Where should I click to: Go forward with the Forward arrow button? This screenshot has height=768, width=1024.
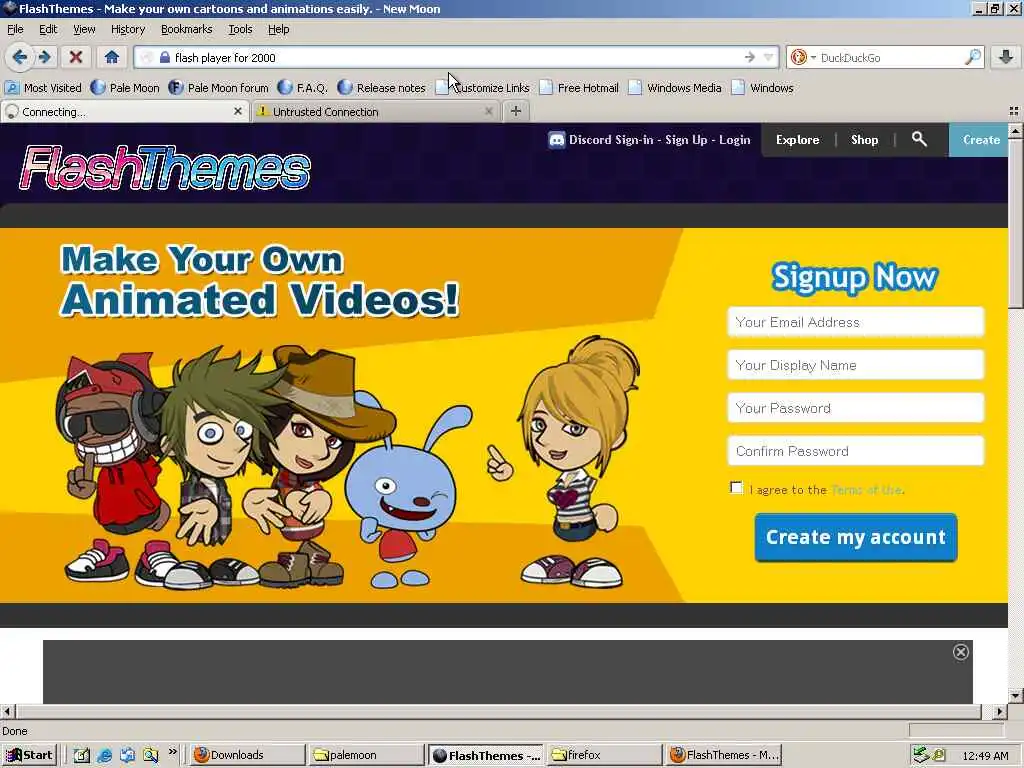pos(44,57)
